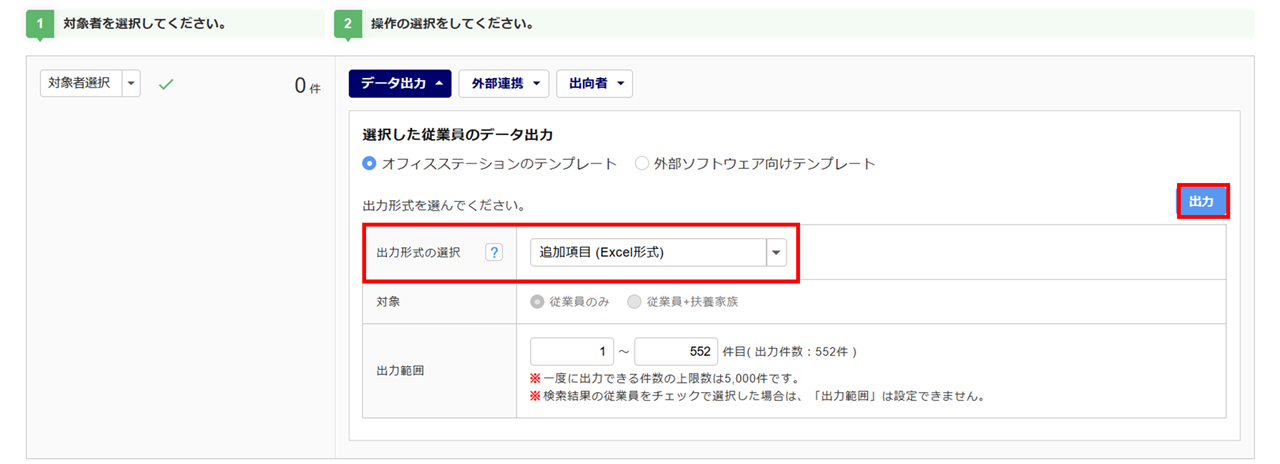This screenshot has height=464, width=1280.
Task: Click the green checkmark icon
Action: (166, 85)
